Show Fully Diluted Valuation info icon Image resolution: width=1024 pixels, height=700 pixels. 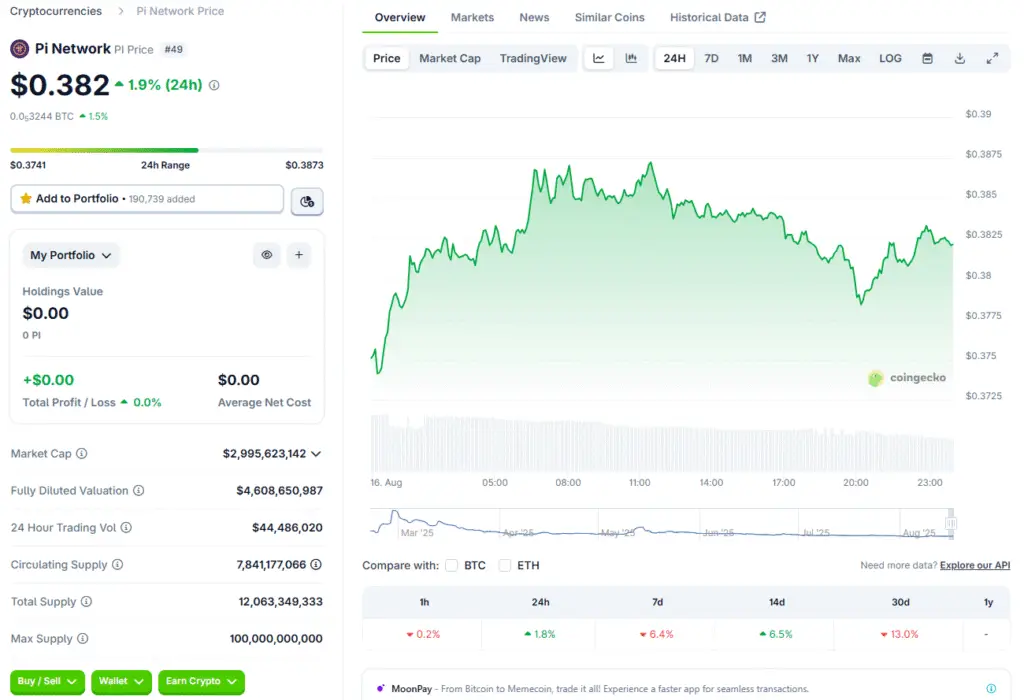[x=138, y=490]
